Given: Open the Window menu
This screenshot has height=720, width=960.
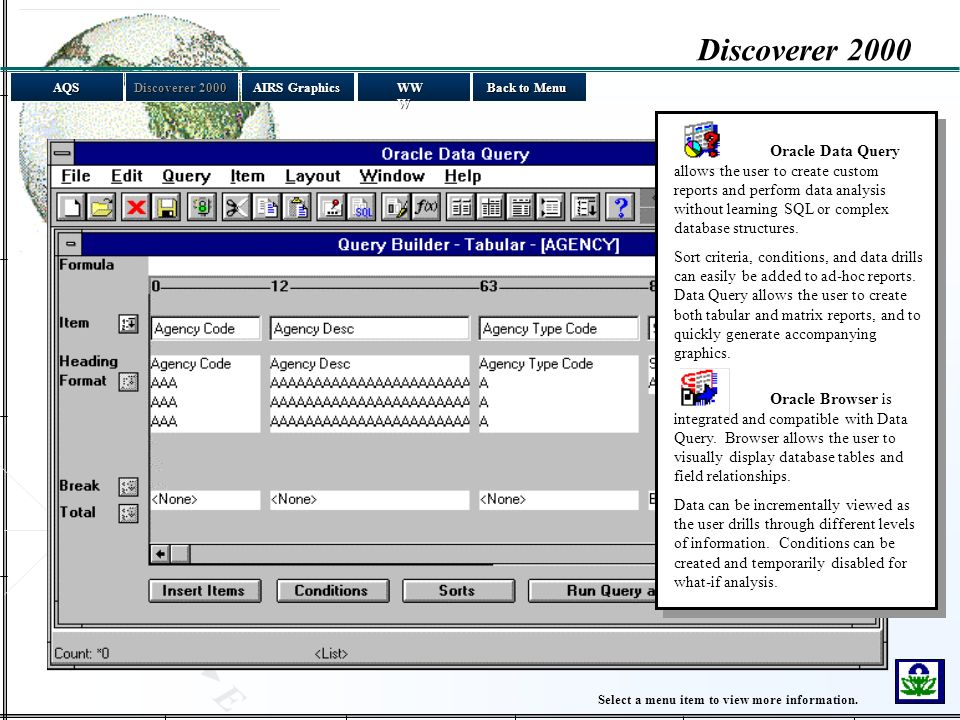Looking at the screenshot, I should pos(392,176).
